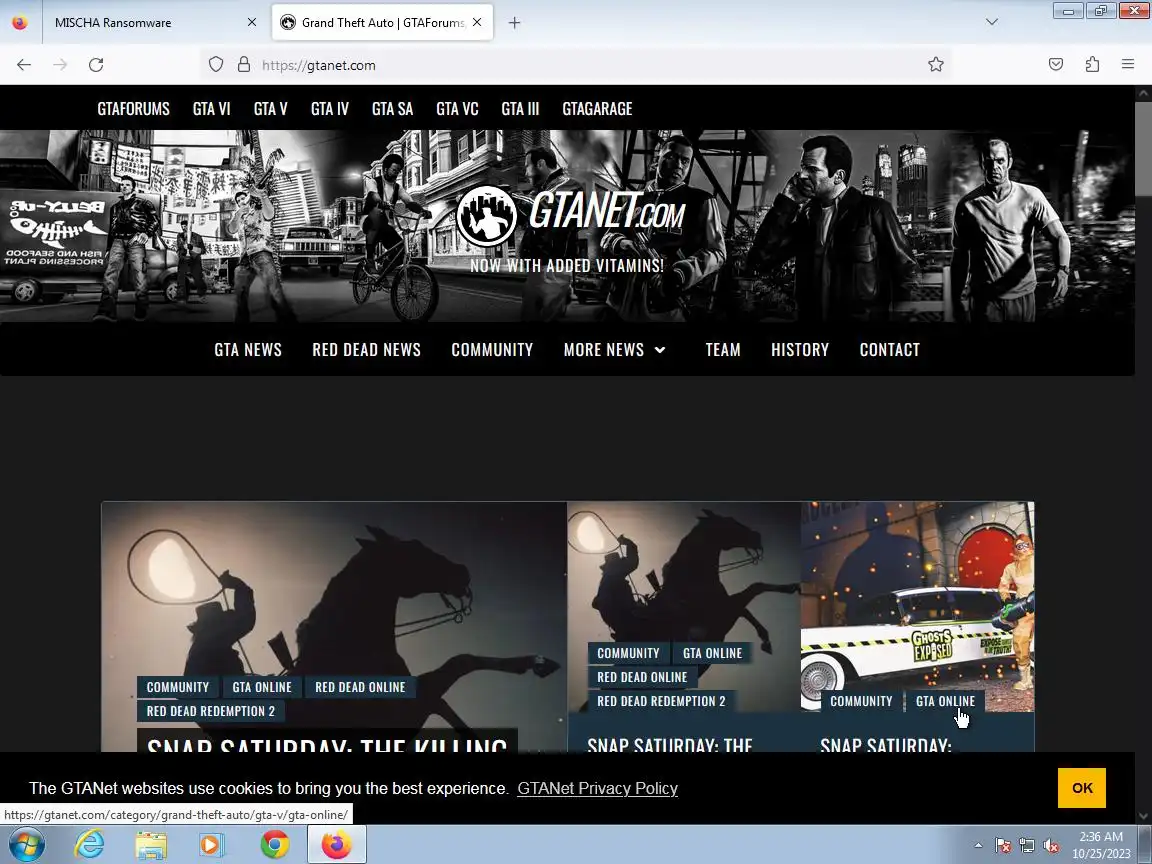Open GTA VC in the top menu

(457, 109)
